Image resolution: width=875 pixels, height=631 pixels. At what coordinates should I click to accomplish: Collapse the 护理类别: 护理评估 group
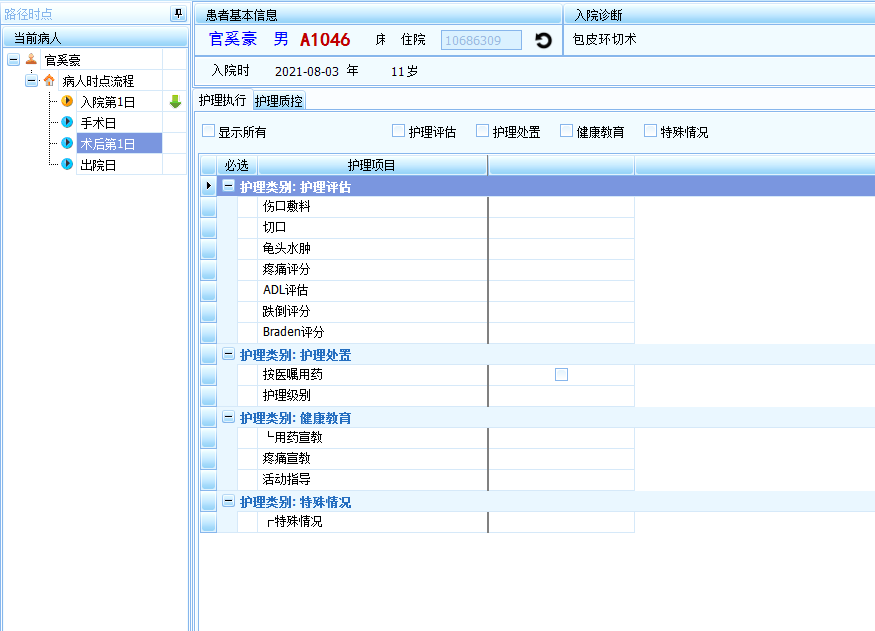[229, 186]
